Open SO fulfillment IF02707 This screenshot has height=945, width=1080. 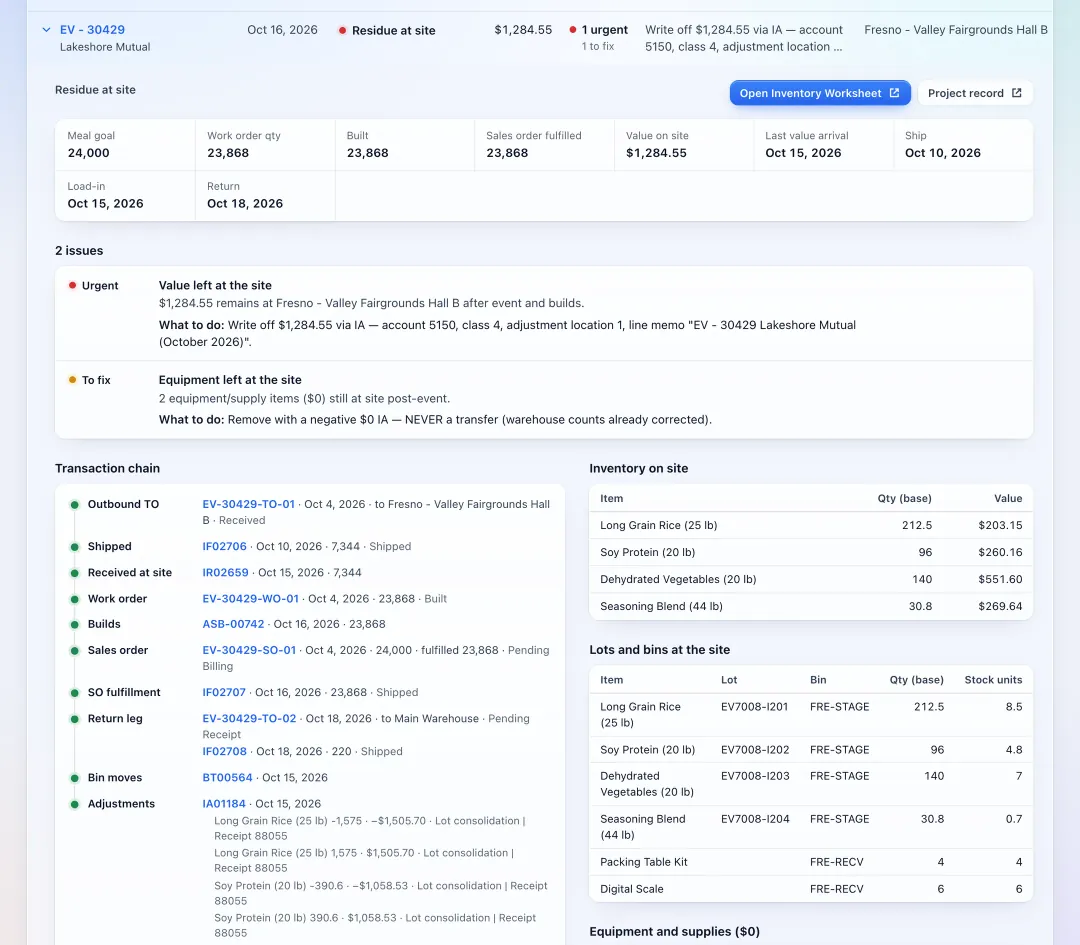point(224,692)
